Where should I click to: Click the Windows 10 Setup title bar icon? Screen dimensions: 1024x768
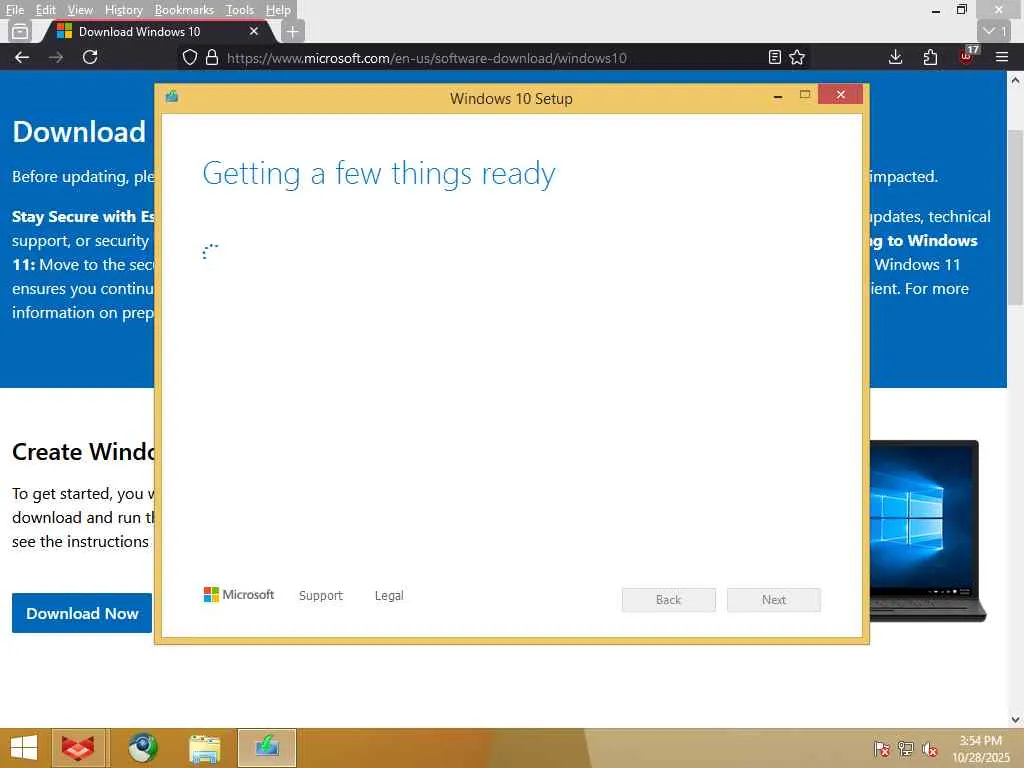(172, 97)
